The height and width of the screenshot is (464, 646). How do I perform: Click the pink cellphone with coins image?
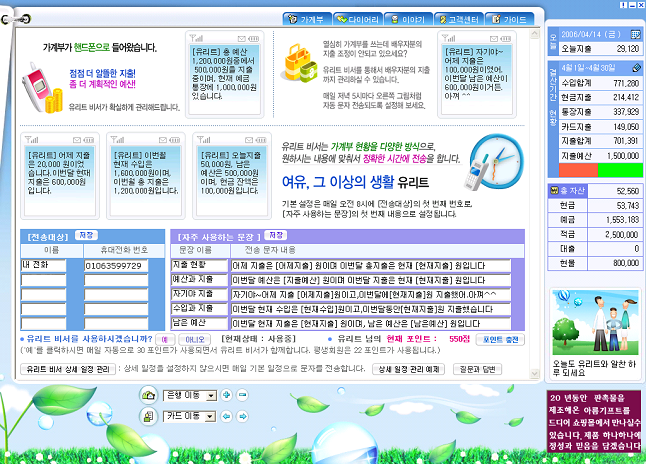(x=42, y=88)
